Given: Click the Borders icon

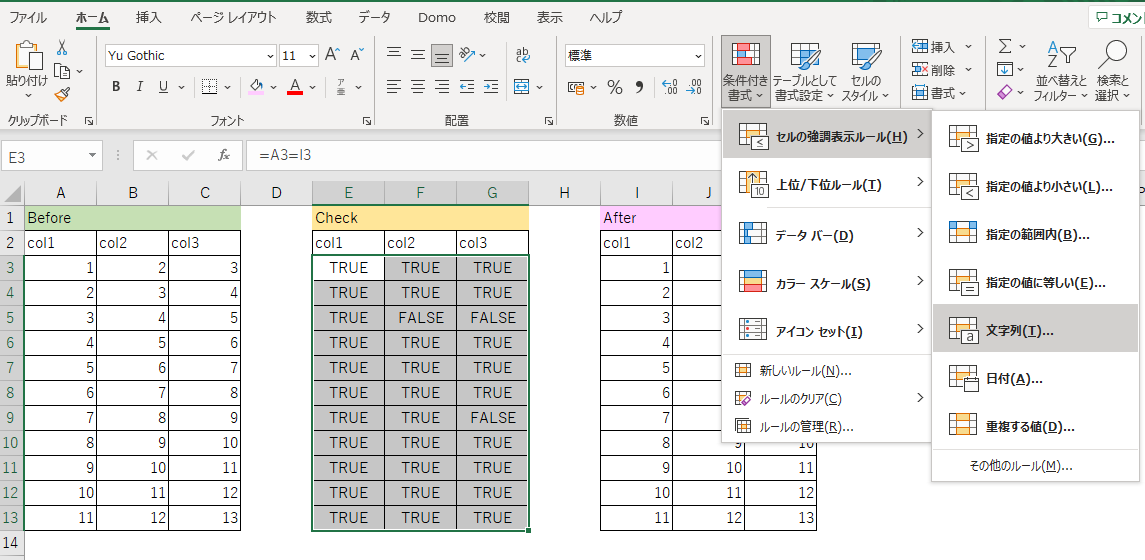Looking at the screenshot, I should tap(209, 87).
